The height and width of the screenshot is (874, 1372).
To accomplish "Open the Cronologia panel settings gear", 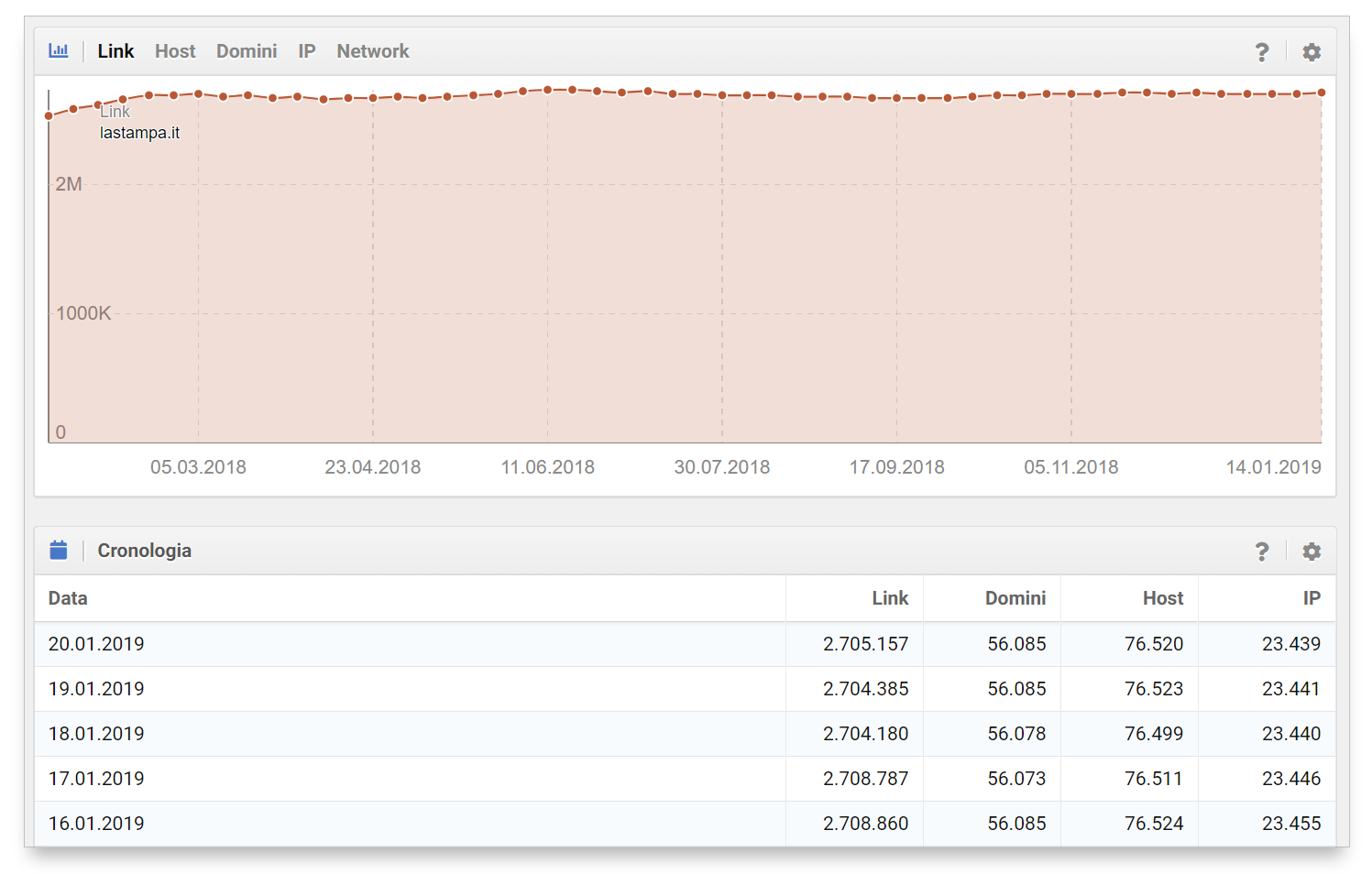I will [1312, 552].
